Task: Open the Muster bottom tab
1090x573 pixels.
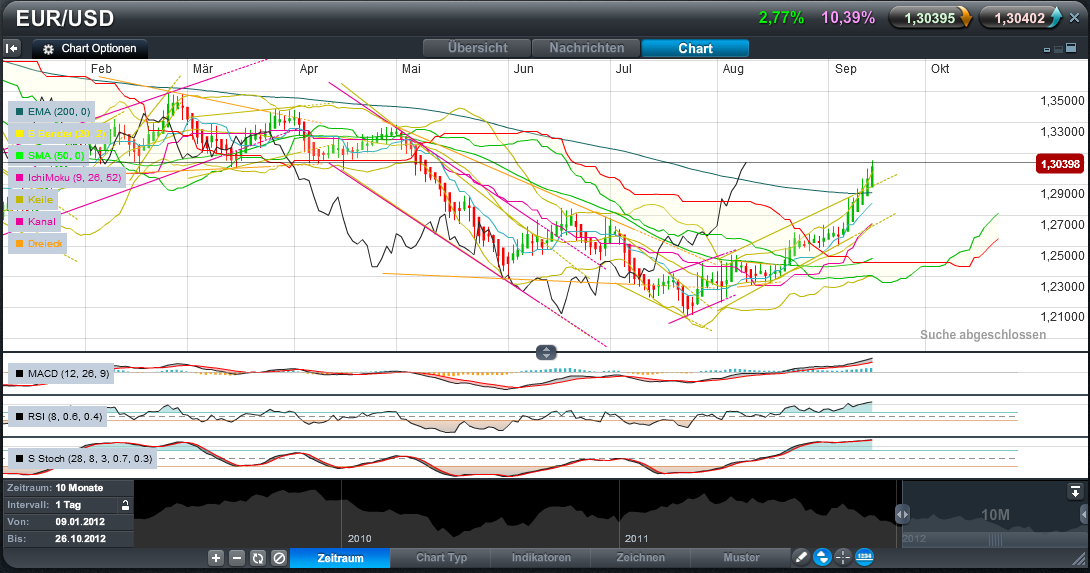Action: click(x=741, y=558)
